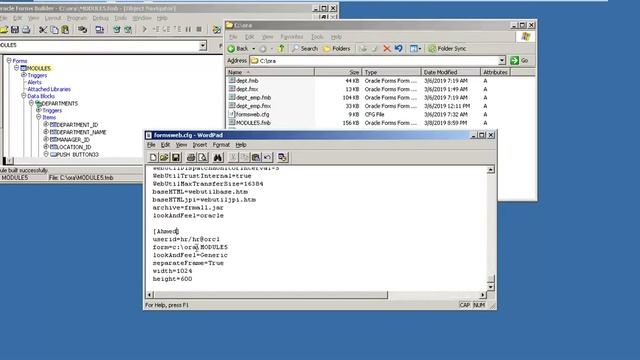Collapse the MODULES node in Object Navigator
The height and width of the screenshot is (360, 640).
(16, 68)
